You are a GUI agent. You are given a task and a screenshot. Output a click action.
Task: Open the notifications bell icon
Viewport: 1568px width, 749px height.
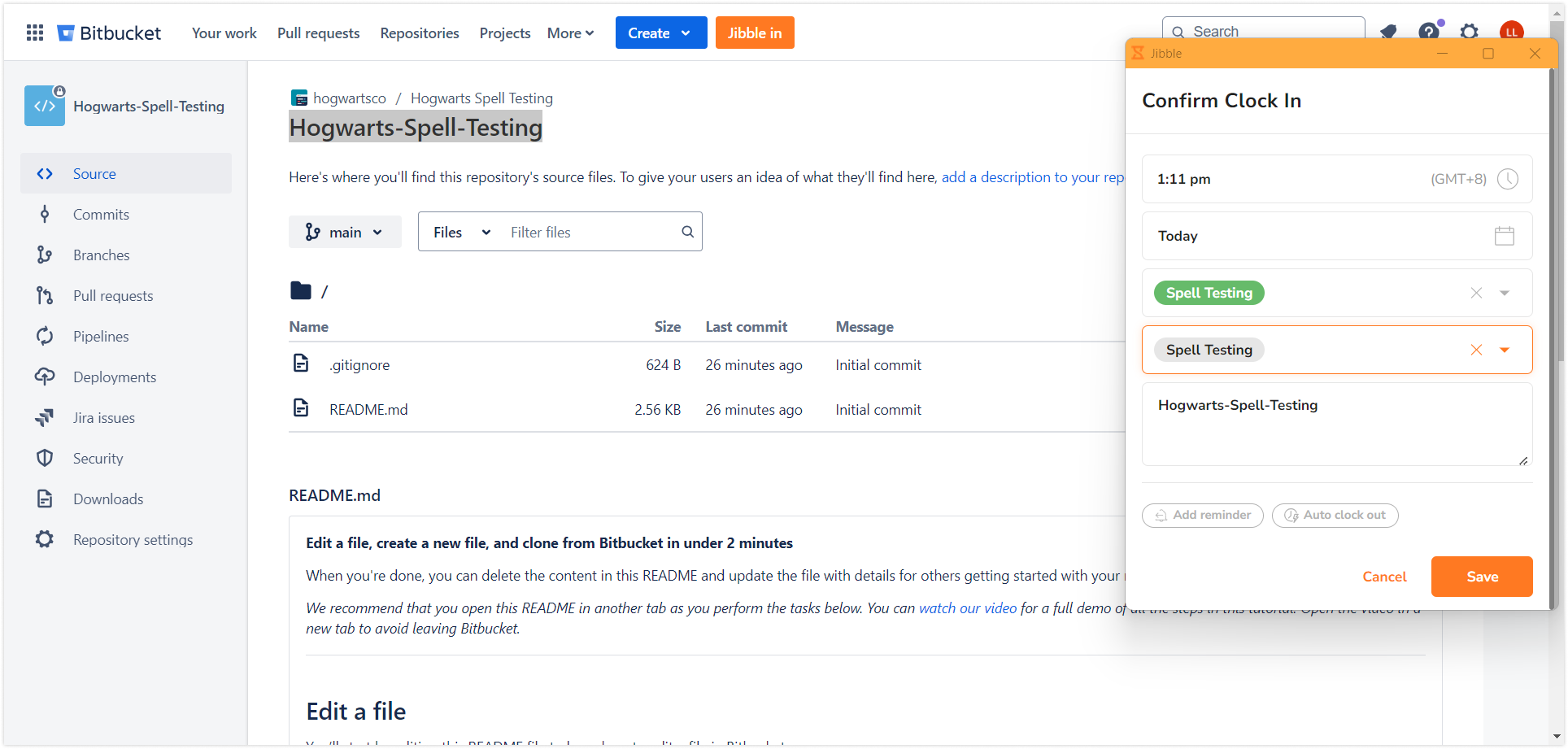coord(1388,32)
